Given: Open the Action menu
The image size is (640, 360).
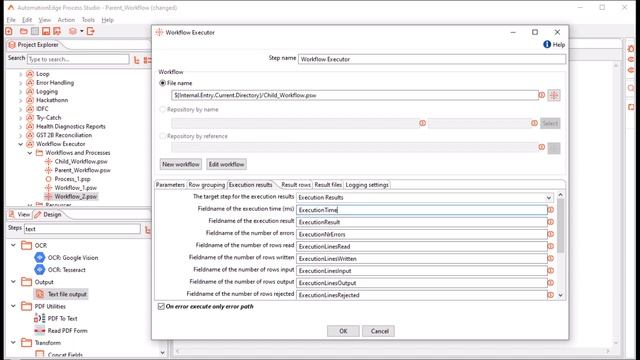Looking at the screenshot, I should (66, 20).
